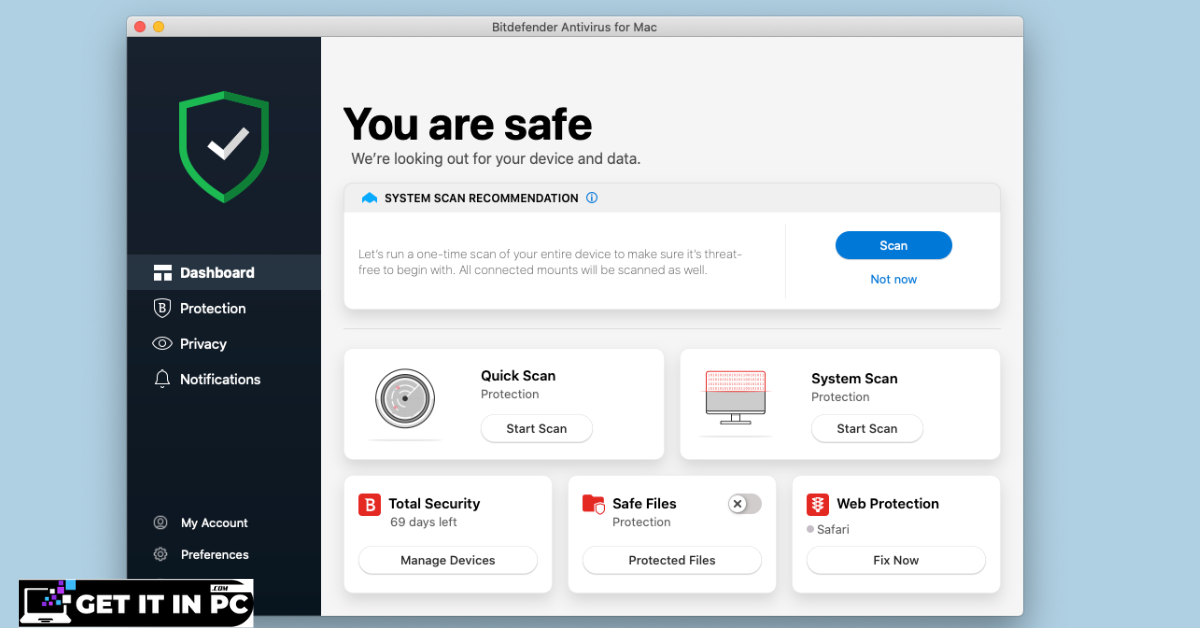
Task: Open Protected Files
Action: (x=672, y=560)
